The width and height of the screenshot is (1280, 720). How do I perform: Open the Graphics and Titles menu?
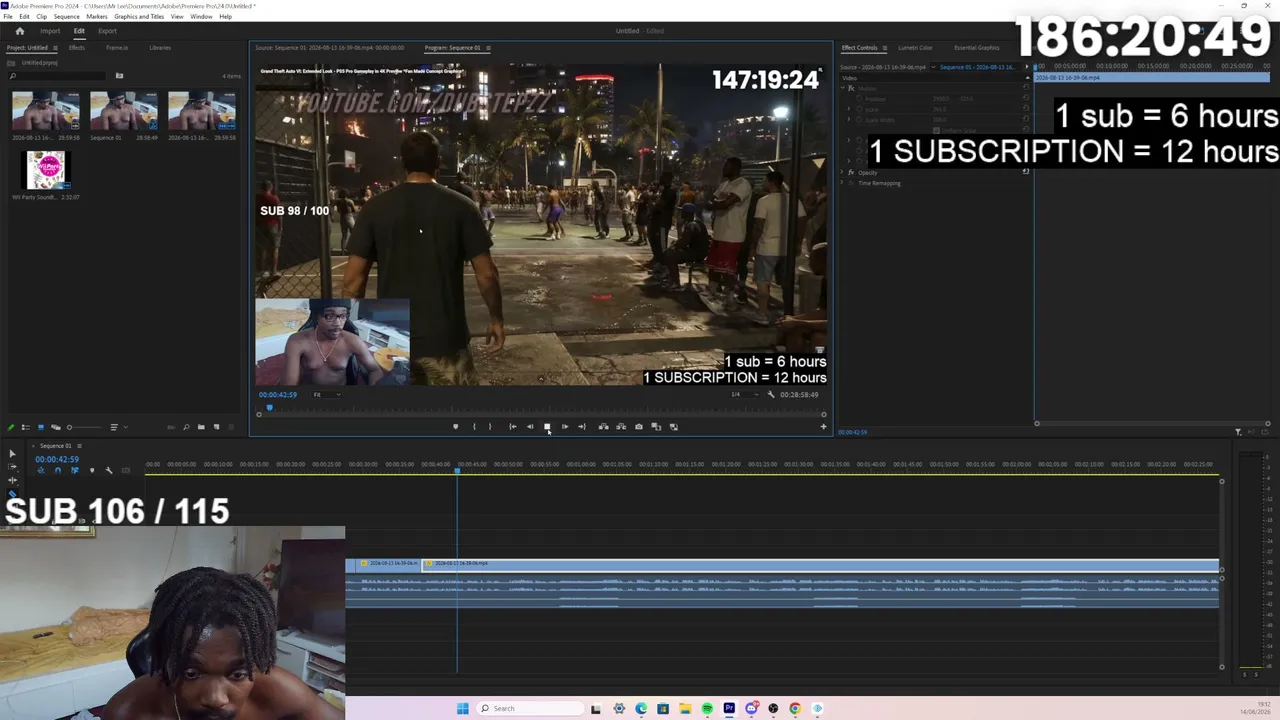139,17
